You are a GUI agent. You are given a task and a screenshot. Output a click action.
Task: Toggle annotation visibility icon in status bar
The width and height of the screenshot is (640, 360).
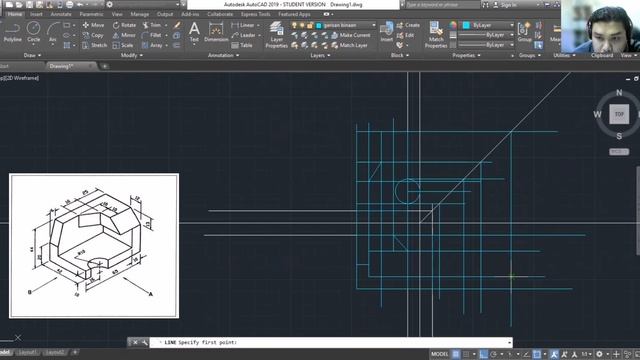[554, 354]
